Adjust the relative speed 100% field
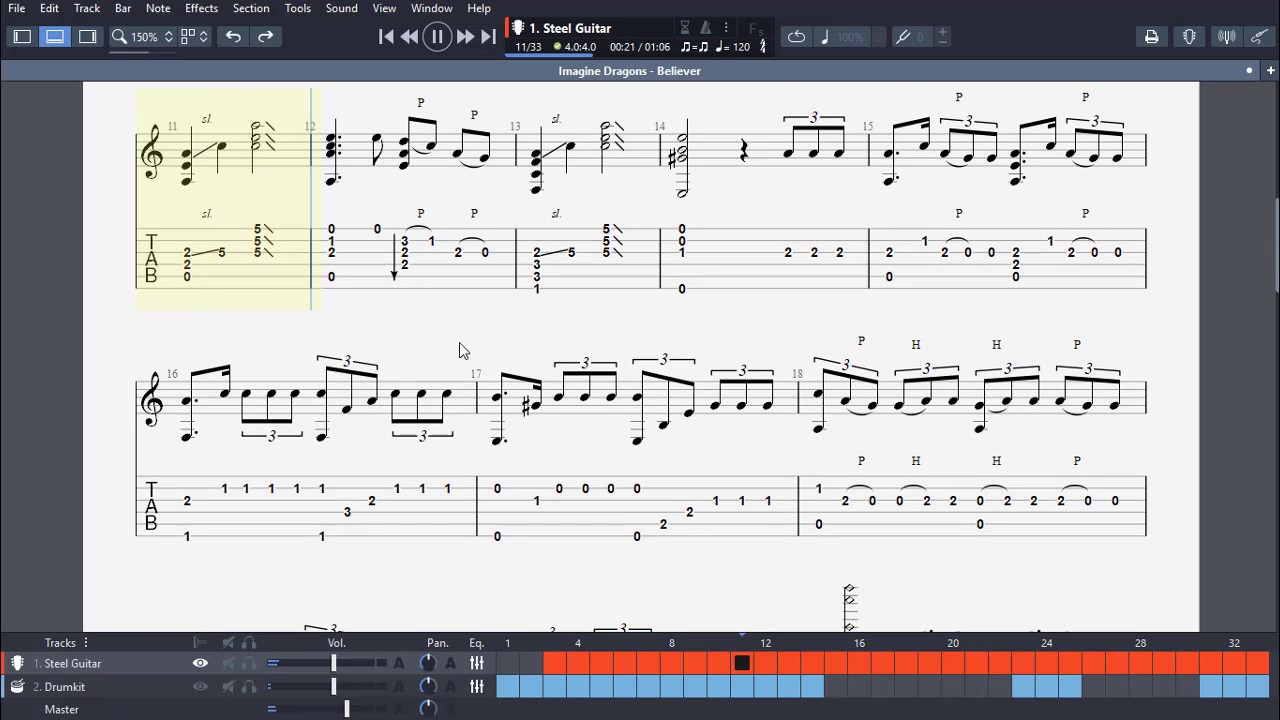Viewport: 1280px width, 720px height. (850, 37)
